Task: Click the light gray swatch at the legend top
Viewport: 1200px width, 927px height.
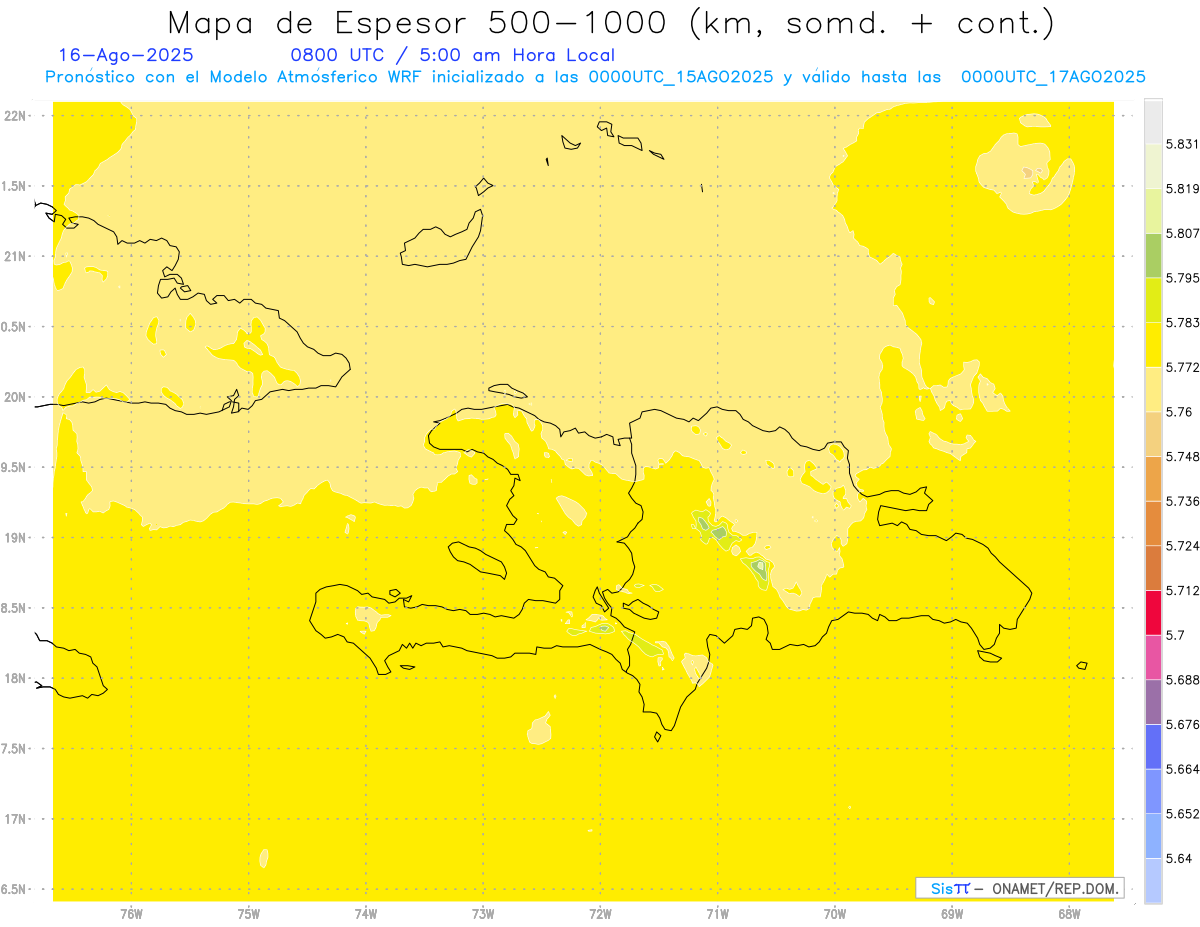Action: pos(1153,121)
